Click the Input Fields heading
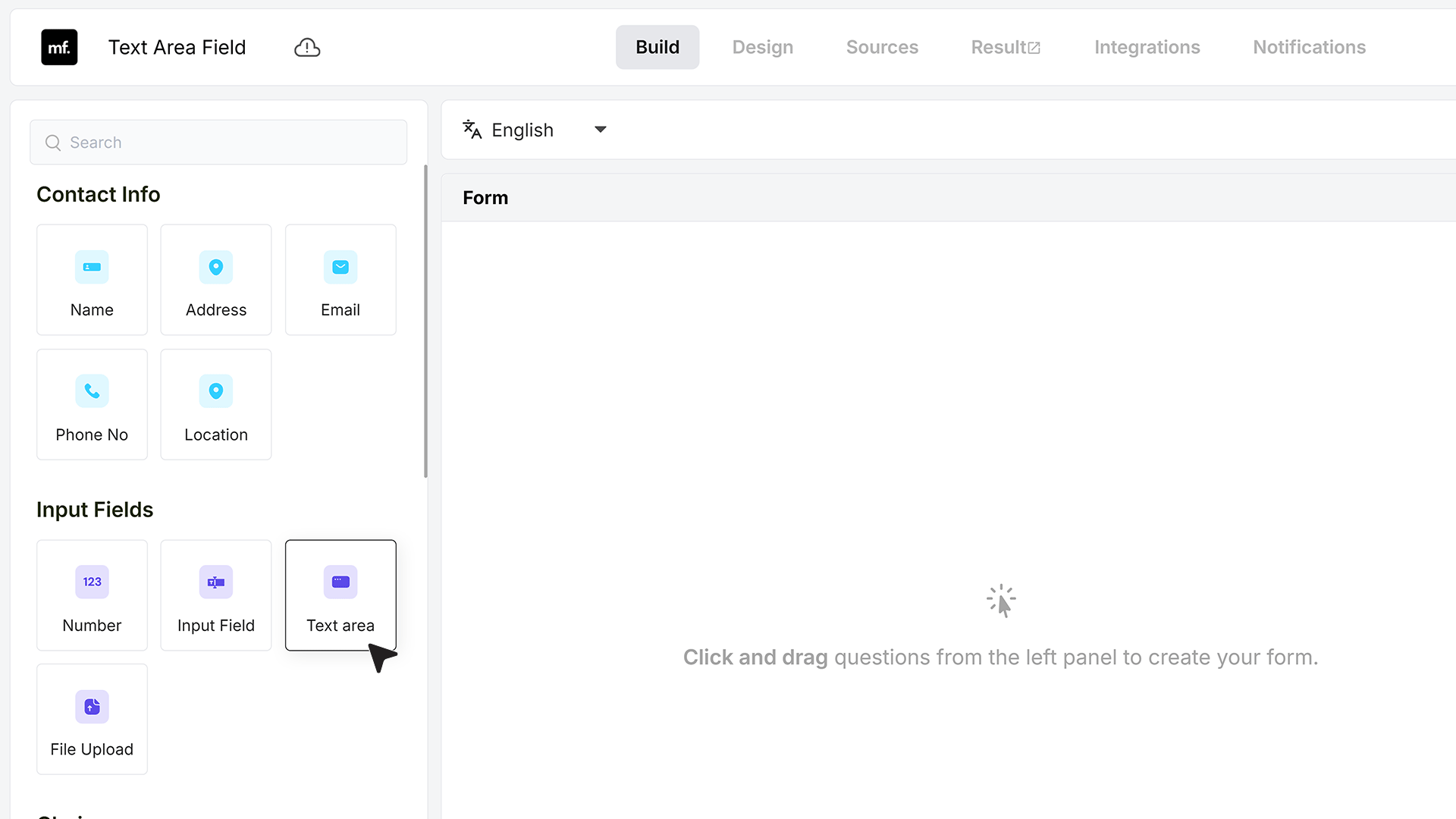 click(x=95, y=510)
